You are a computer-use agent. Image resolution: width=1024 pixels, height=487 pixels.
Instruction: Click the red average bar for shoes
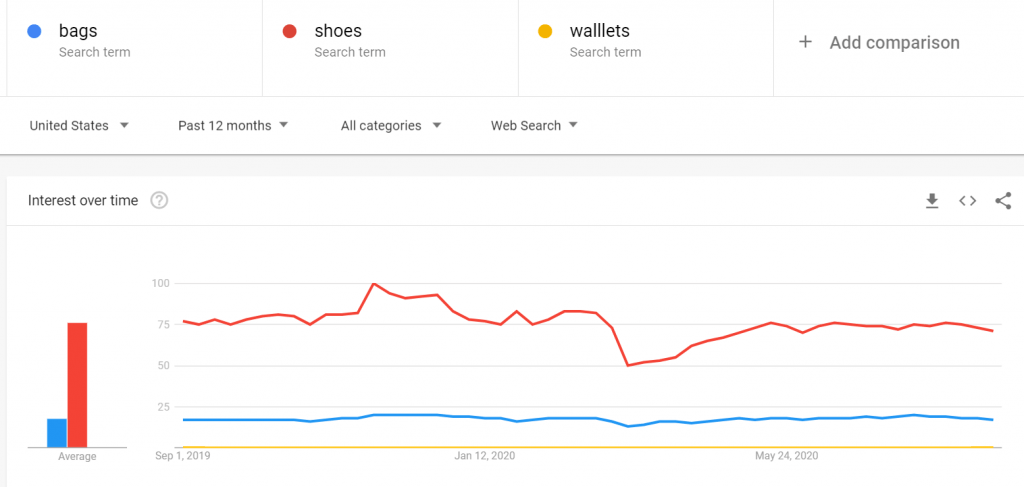click(78, 385)
